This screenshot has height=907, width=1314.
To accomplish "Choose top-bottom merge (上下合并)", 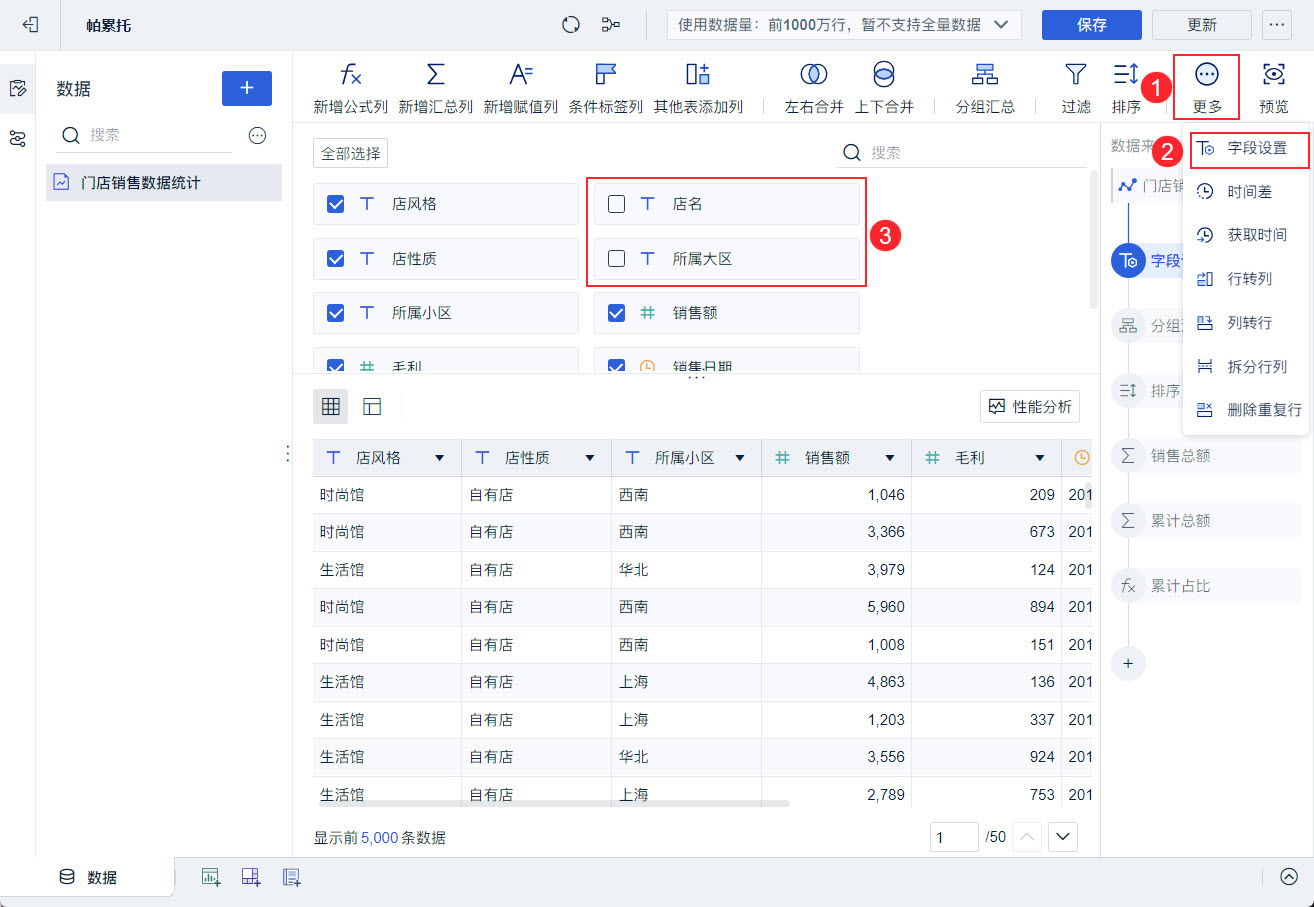I will 884,88.
